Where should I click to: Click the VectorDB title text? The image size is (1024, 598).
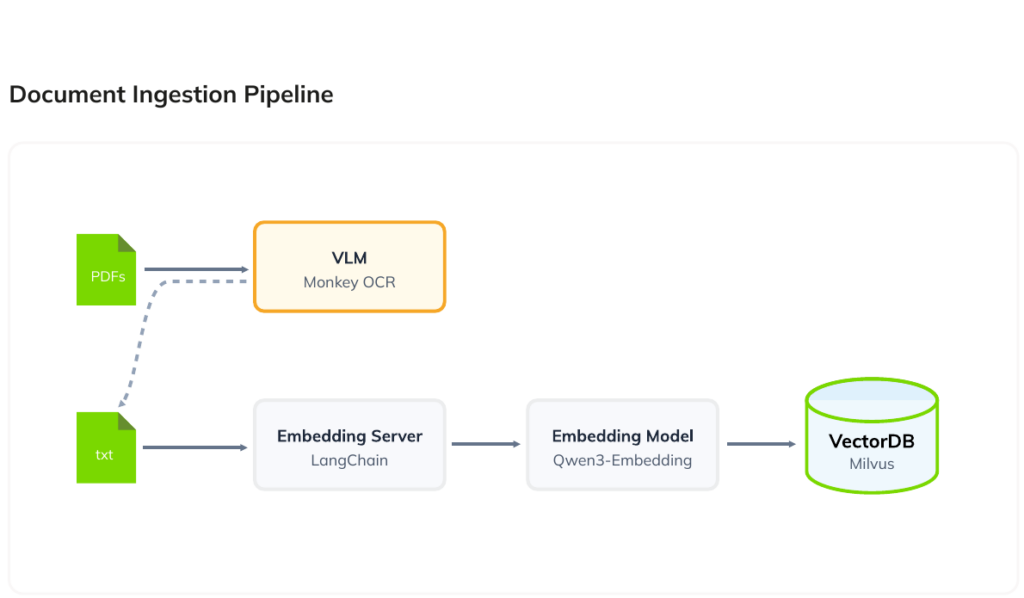tap(872, 441)
